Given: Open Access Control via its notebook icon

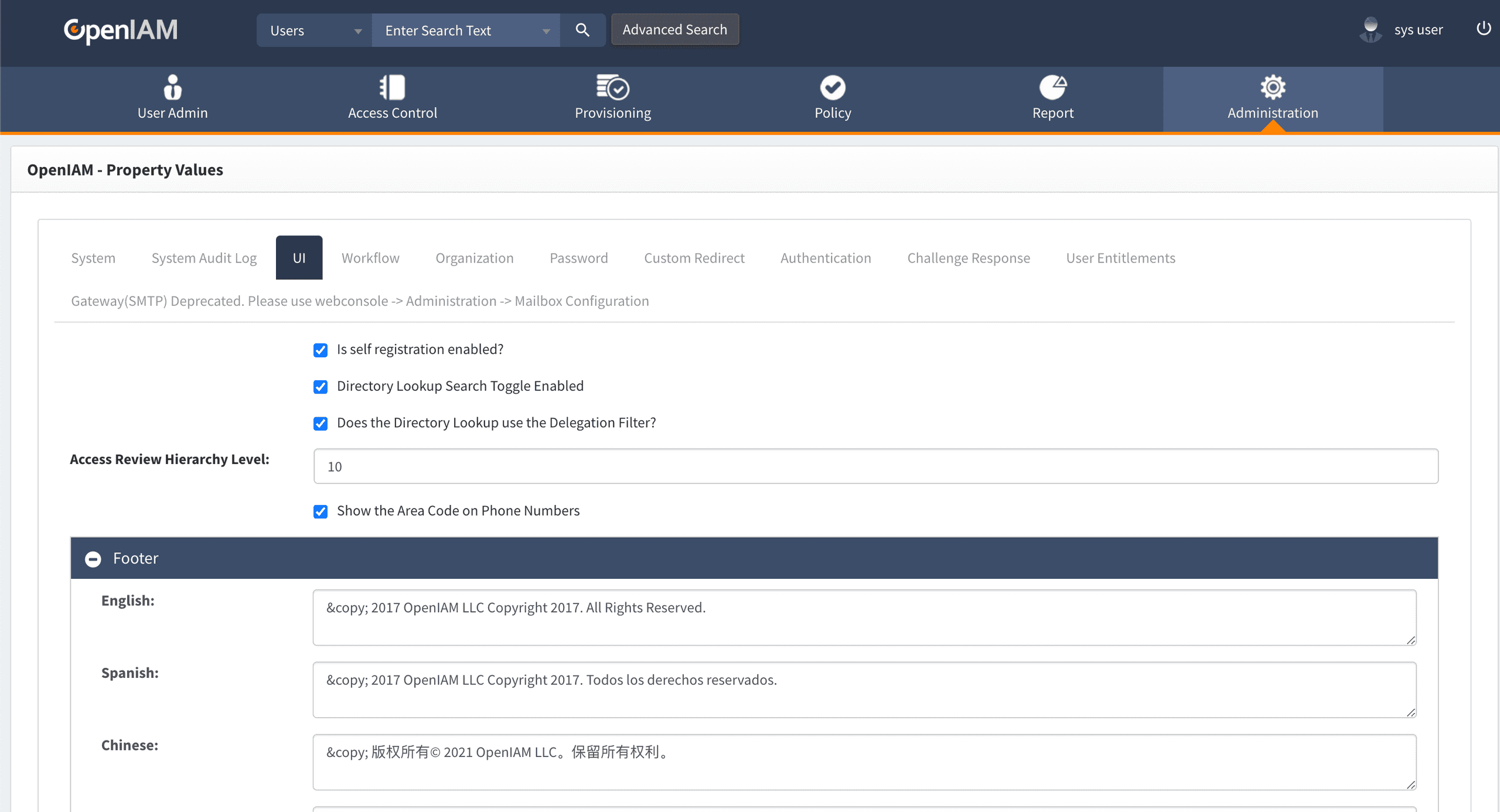Looking at the screenshot, I should tap(392, 87).
